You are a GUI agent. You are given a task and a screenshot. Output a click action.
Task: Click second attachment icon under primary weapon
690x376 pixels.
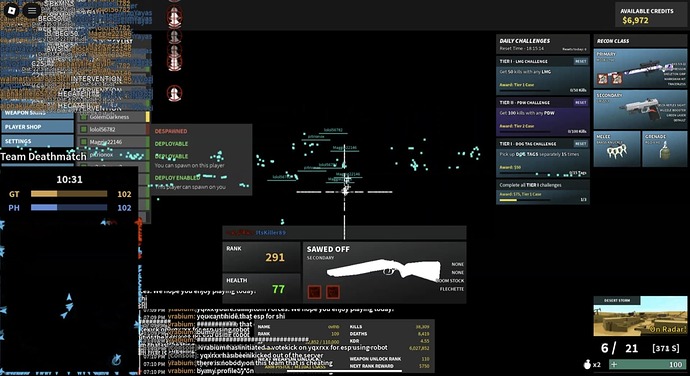click(617, 79)
